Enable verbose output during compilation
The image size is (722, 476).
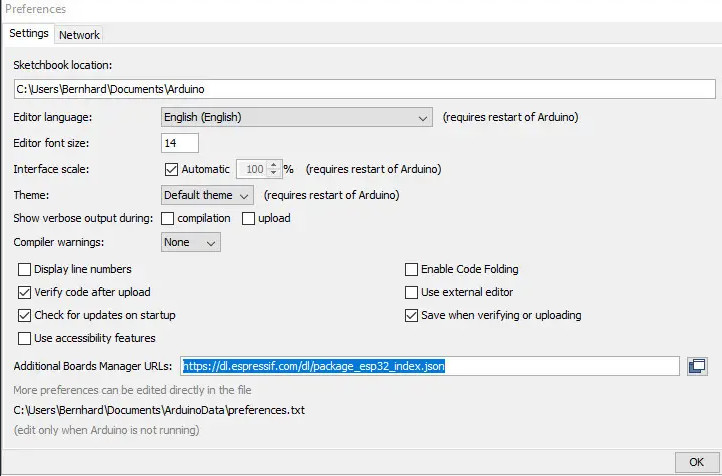click(168, 218)
